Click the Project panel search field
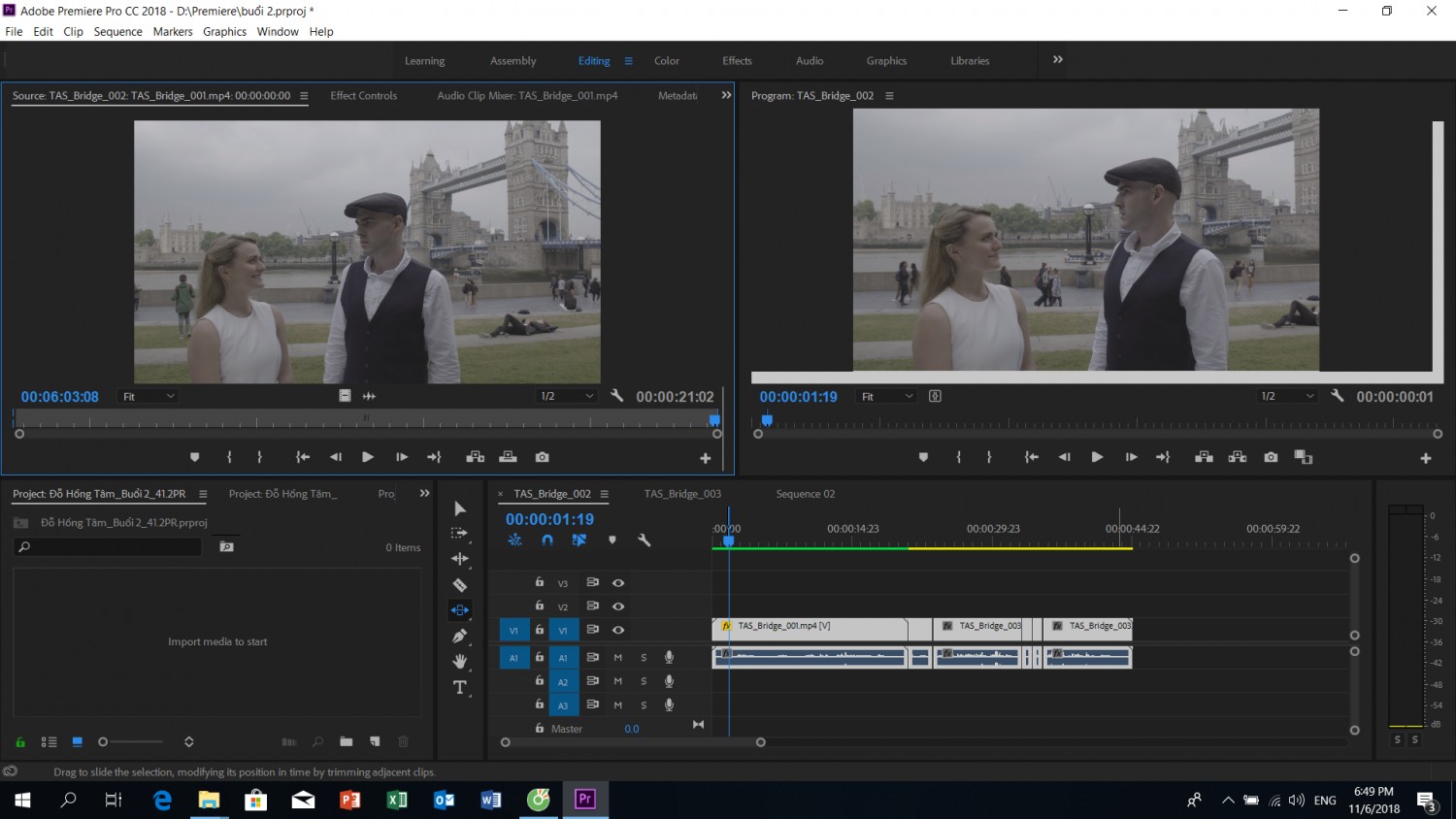 point(108,547)
